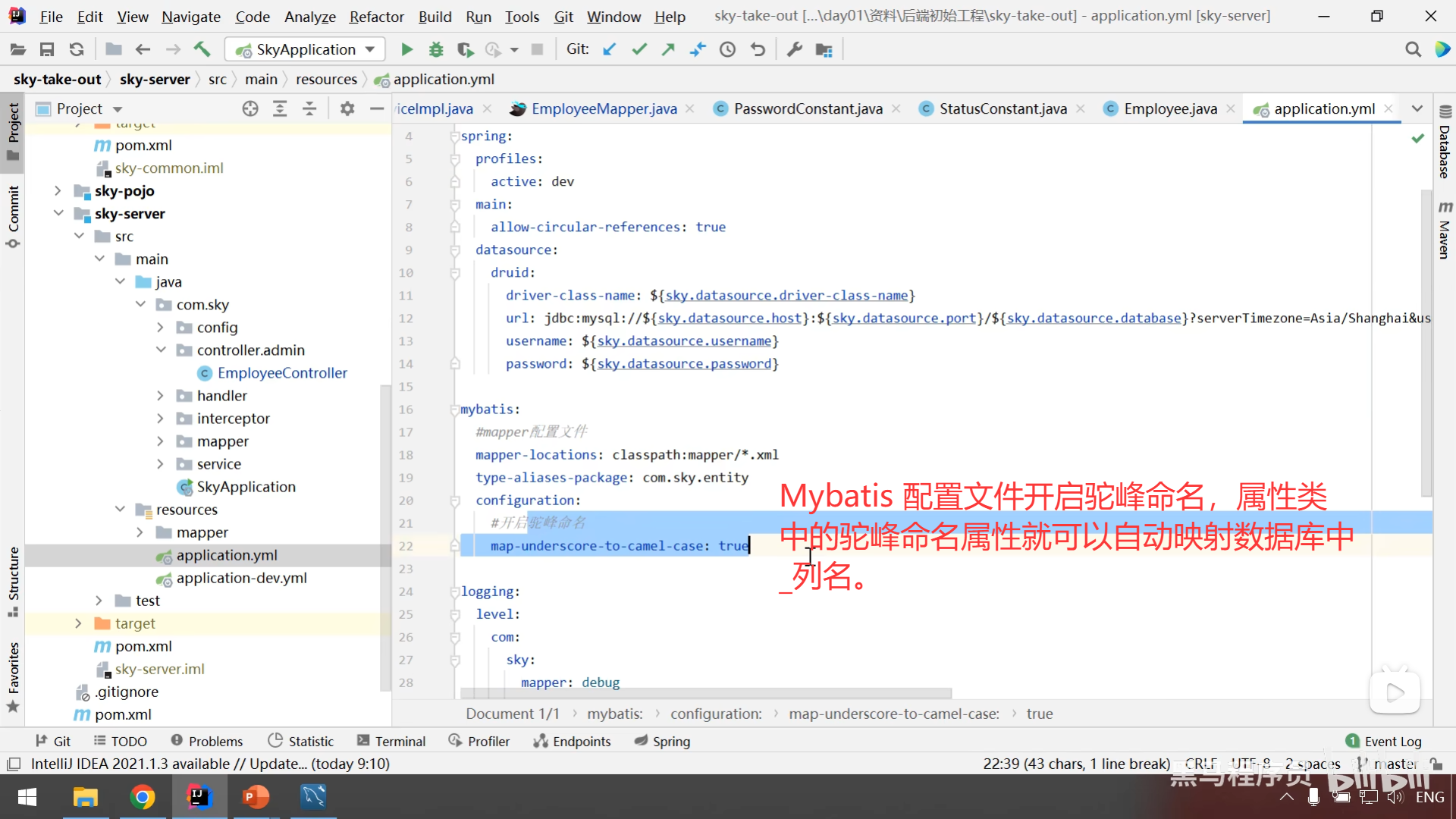This screenshot has height=819, width=1456.
Task: Commit changes with the Git checkmark icon
Action: 639,49
